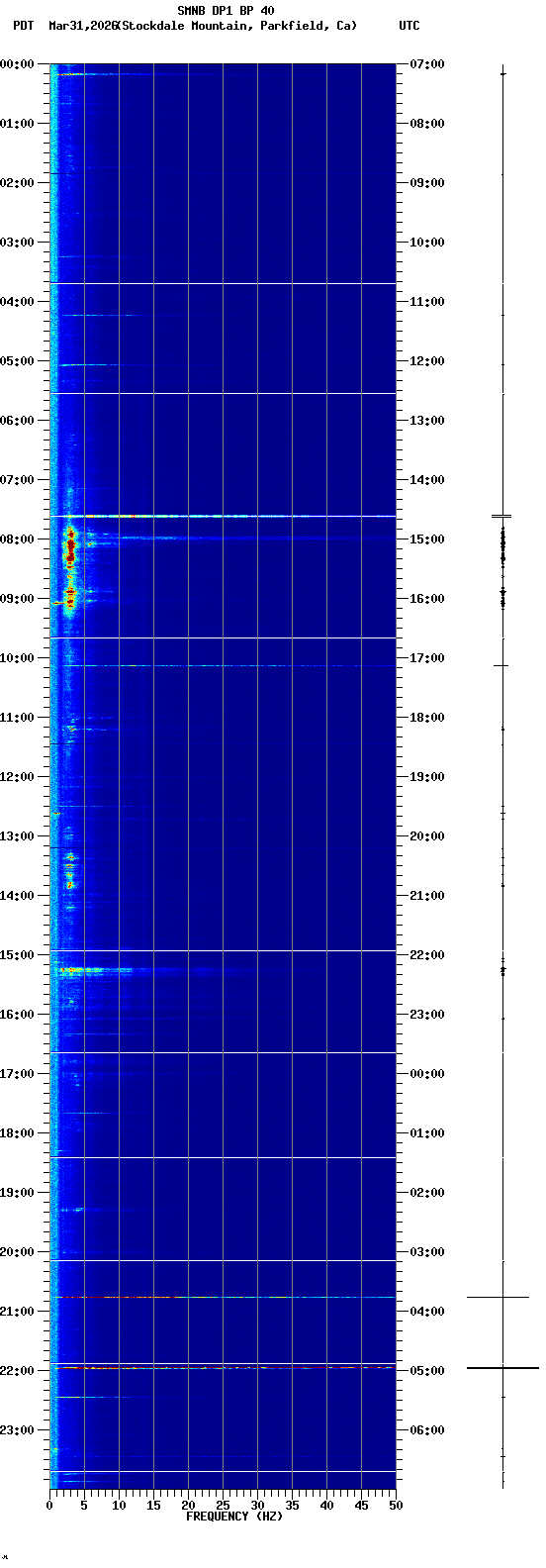Screen dimensions: 546x1568
Task: Click the UTC axis '20:00' time label
Action: tap(426, 836)
